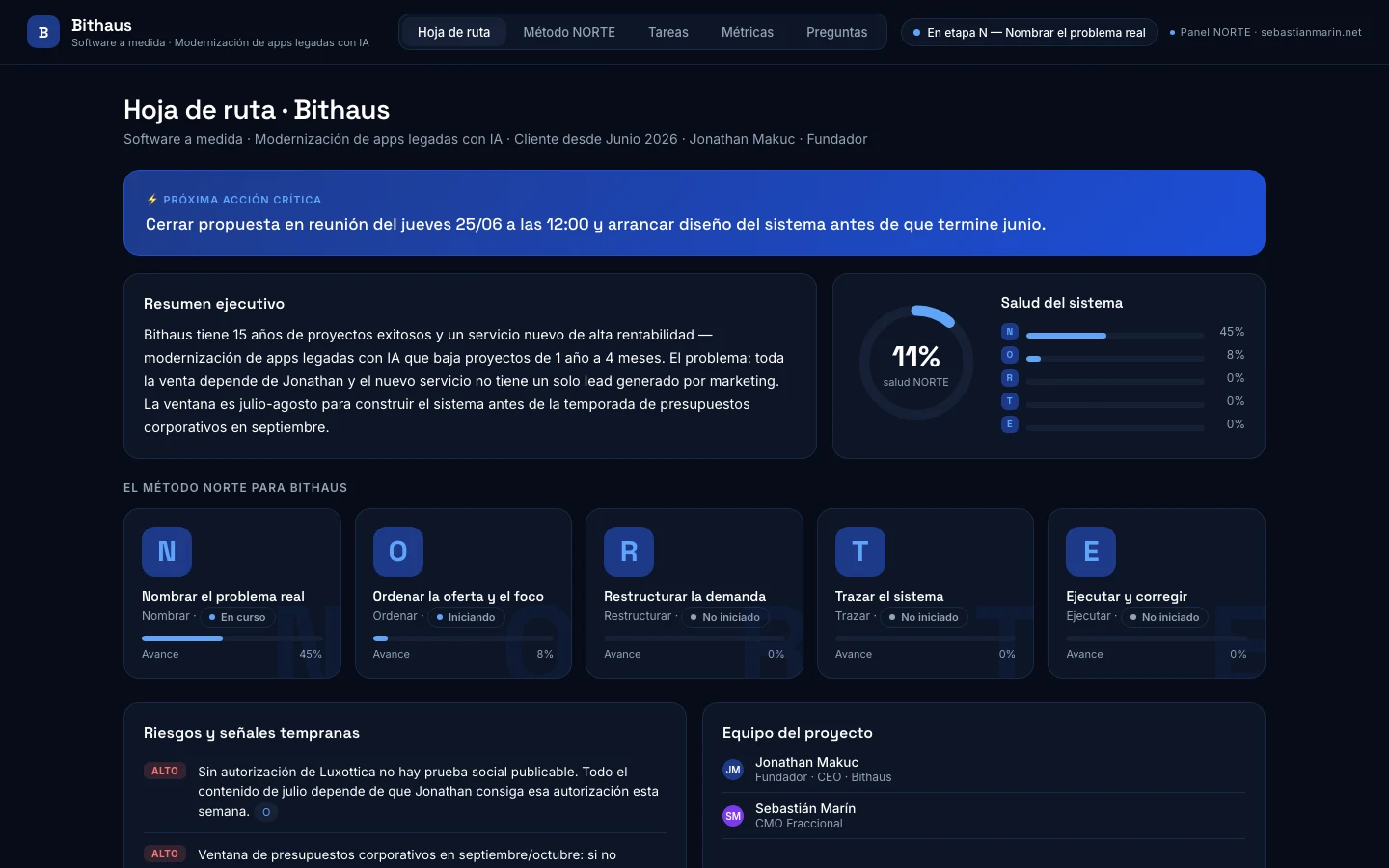This screenshot has width=1389, height=868.
Task: Click the Bithaus B logo icon
Action: 43,32
